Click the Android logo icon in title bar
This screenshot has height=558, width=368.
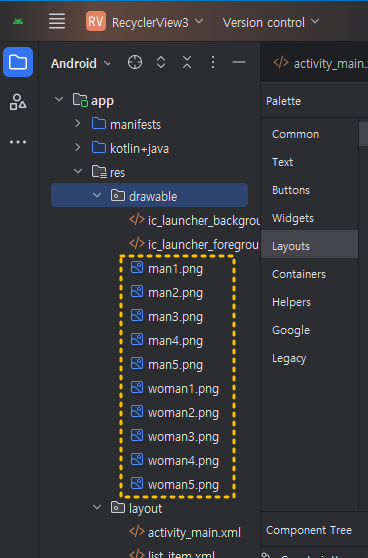pyautogui.click(x=18, y=21)
